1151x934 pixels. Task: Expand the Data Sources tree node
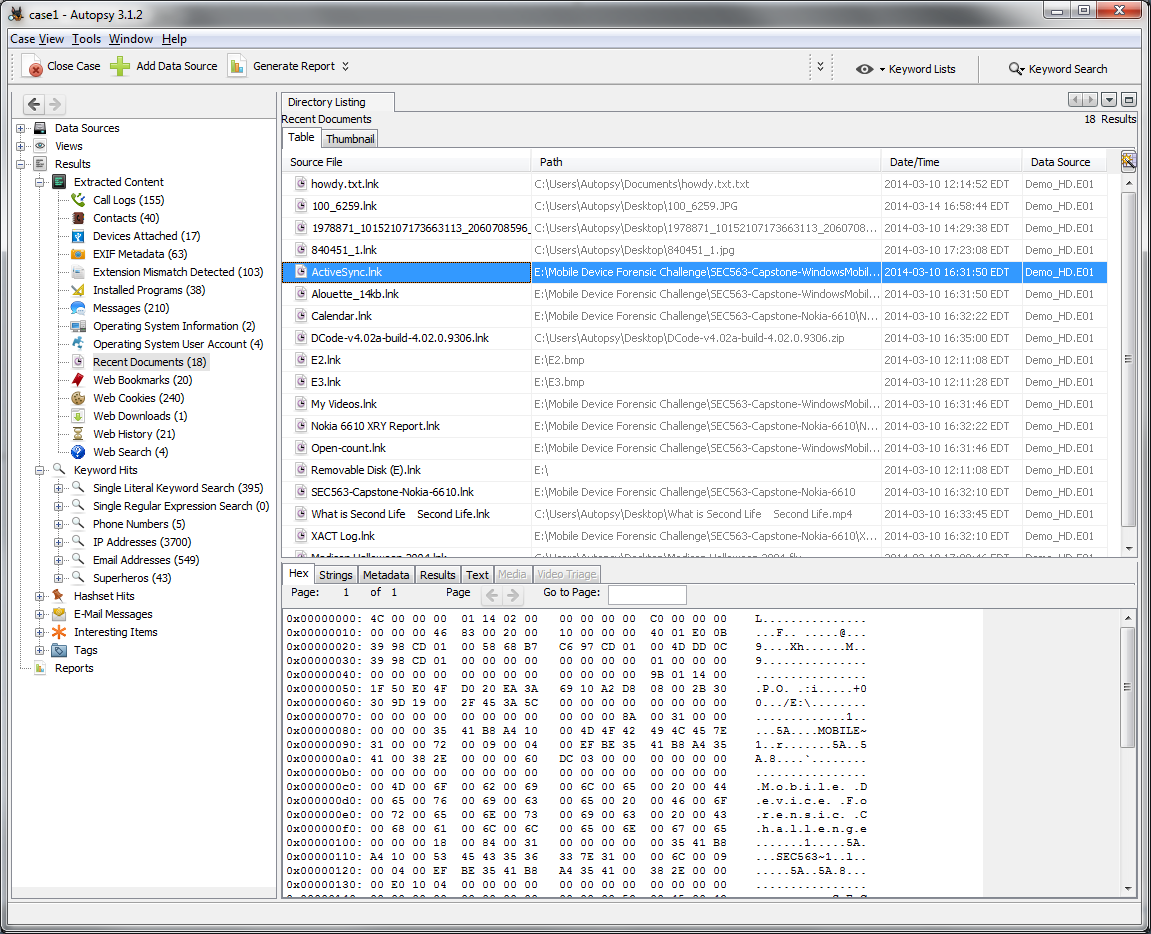click(x=21, y=128)
